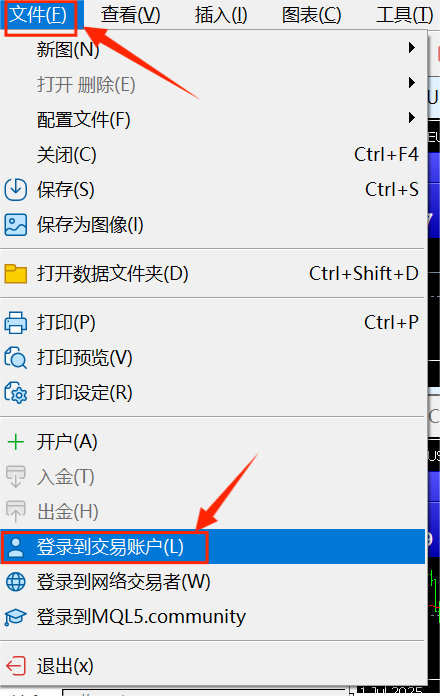440x696 pixels.
Task: Click the green plus icon for 开户(A)
Action: pos(16,442)
